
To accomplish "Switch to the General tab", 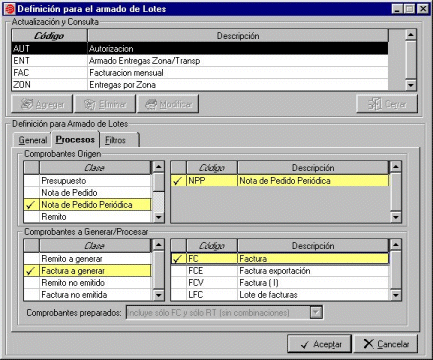I will tap(32, 140).
